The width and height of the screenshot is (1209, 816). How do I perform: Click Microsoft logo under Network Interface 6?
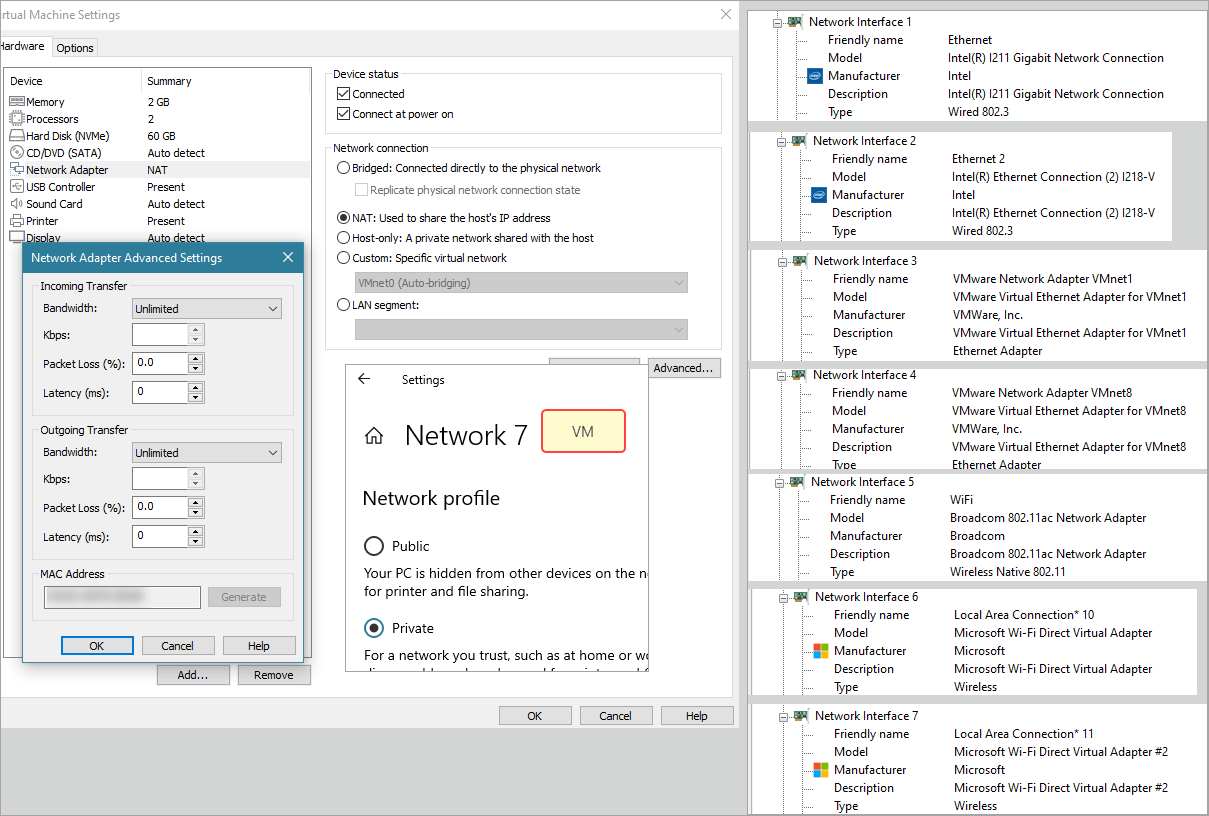point(821,651)
